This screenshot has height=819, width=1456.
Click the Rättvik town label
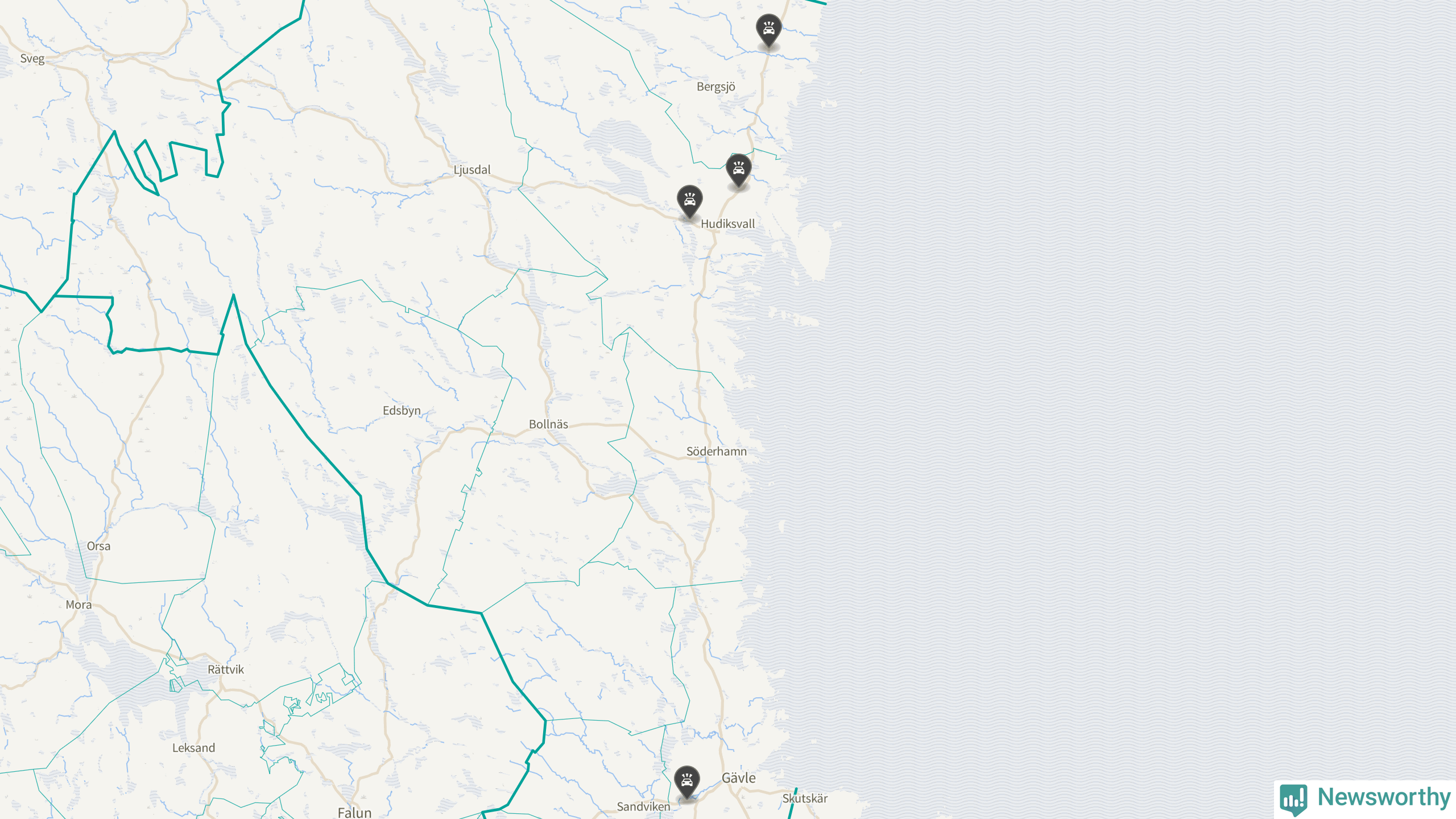coord(225,670)
